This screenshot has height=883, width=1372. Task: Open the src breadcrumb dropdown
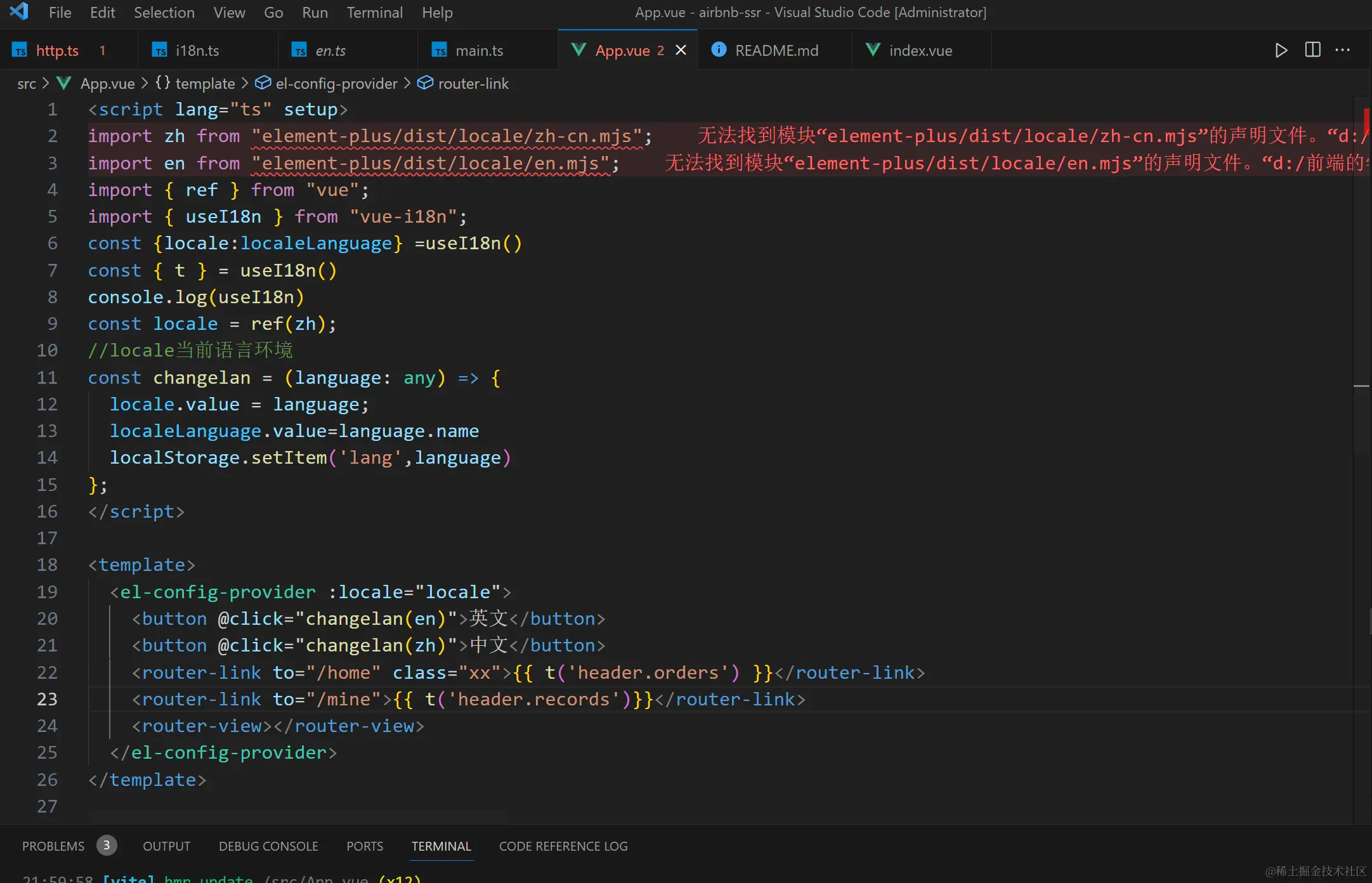26,83
